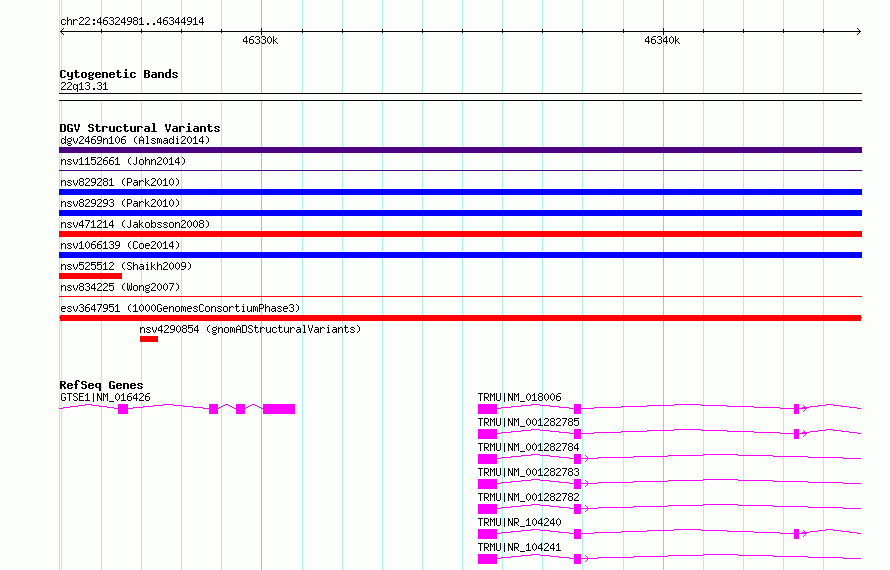Click the 22q13.31 band label

pos(84,86)
